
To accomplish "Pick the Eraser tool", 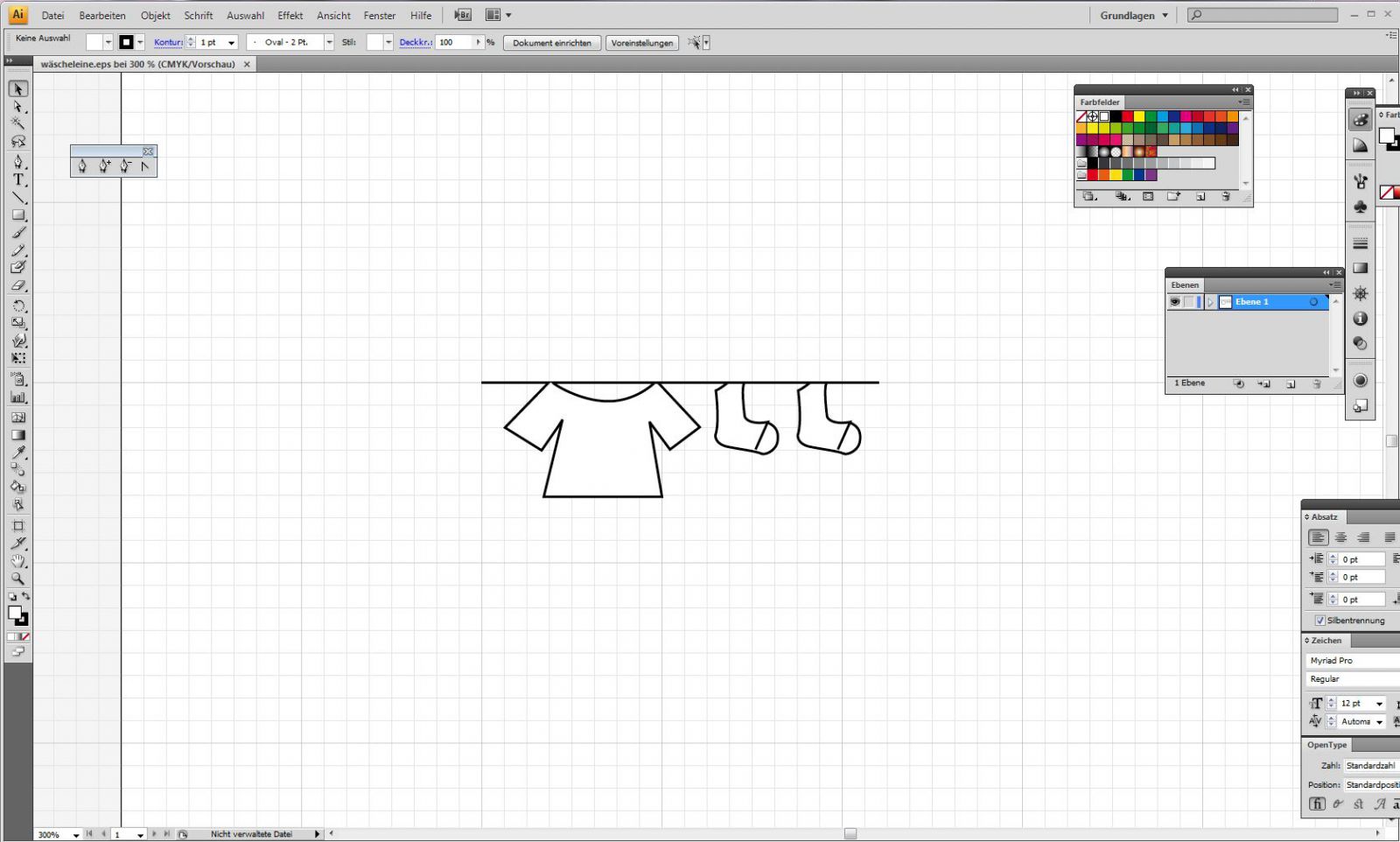I will (x=17, y=285).
